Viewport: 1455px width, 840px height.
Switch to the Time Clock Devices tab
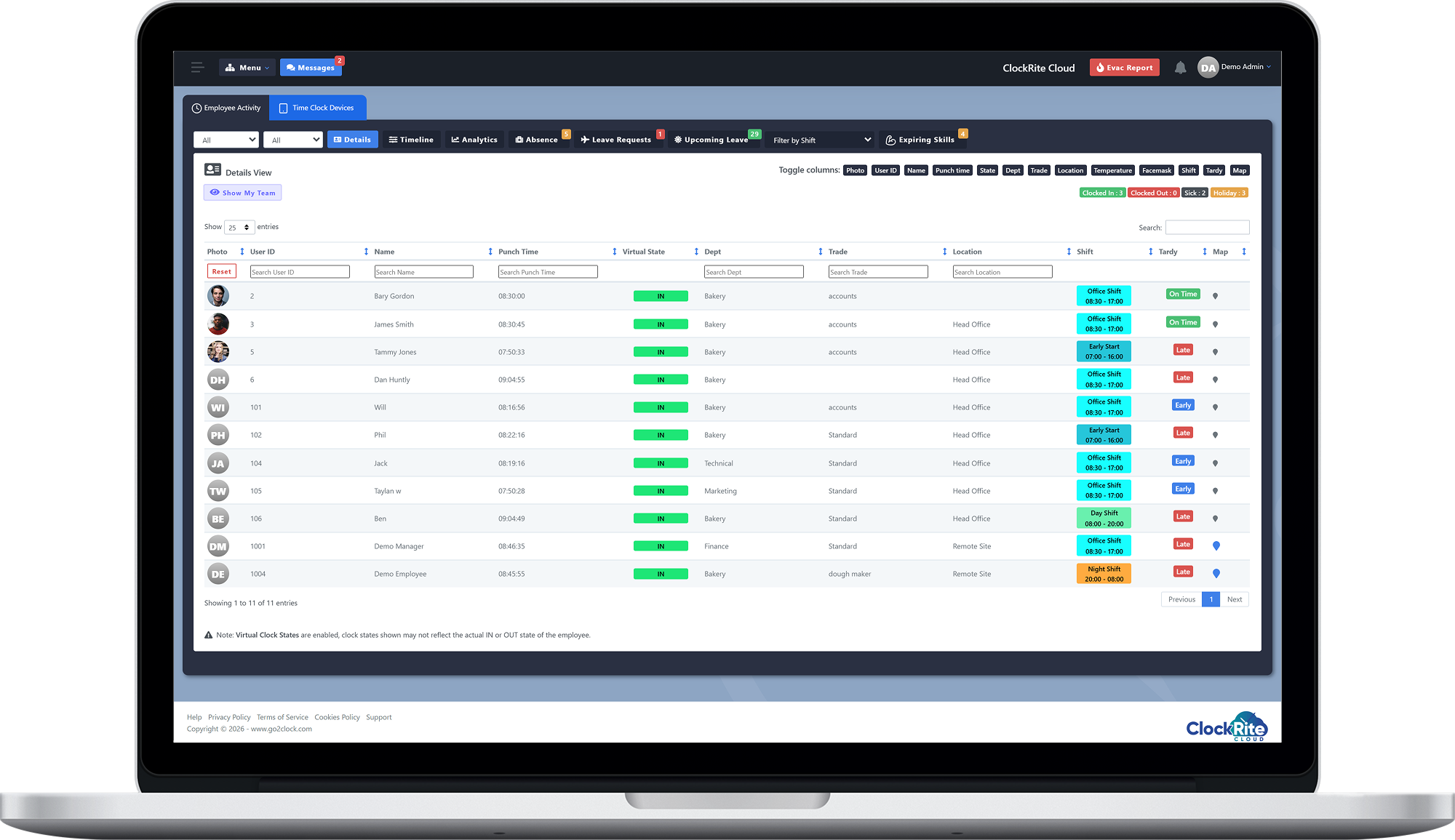pos(317,108)
